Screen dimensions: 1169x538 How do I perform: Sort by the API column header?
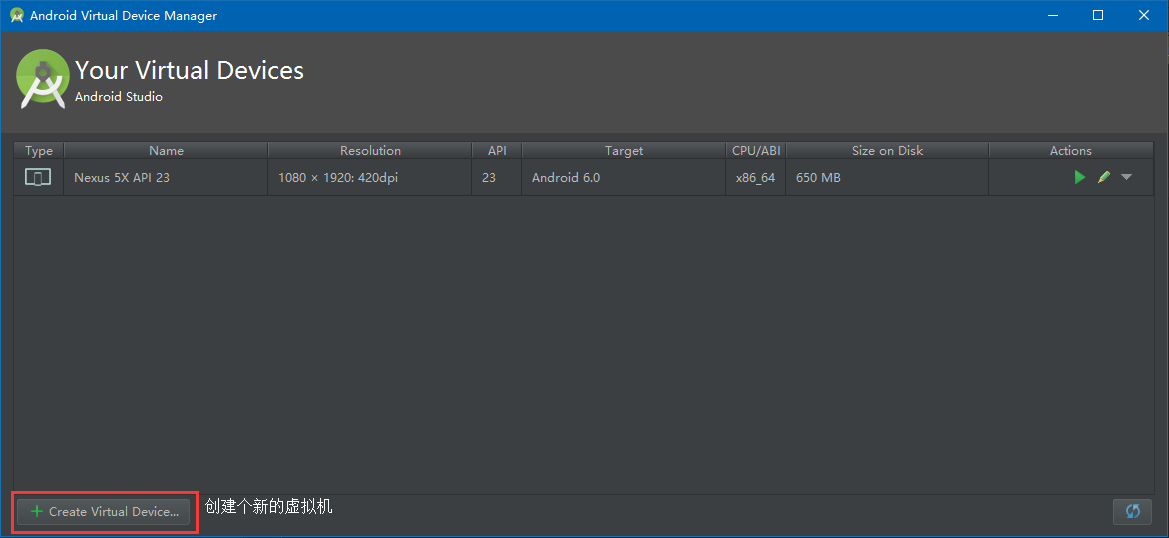pyautogui.click(x=497, y=151)
